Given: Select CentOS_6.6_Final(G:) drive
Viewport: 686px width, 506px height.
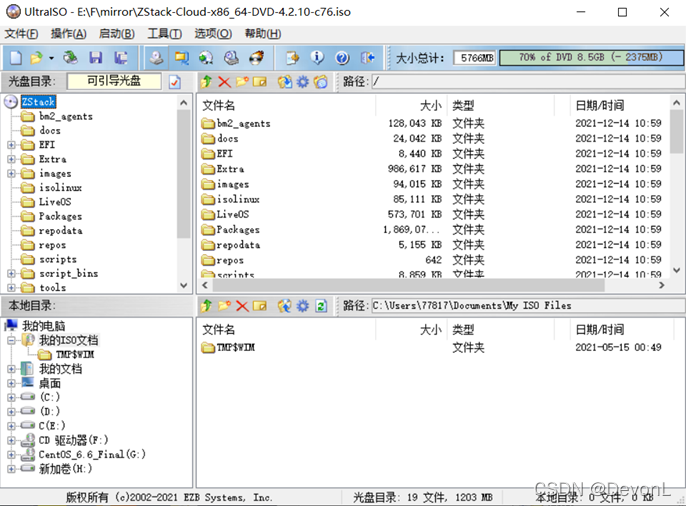Looking at the screenshot, I should 92,455.
